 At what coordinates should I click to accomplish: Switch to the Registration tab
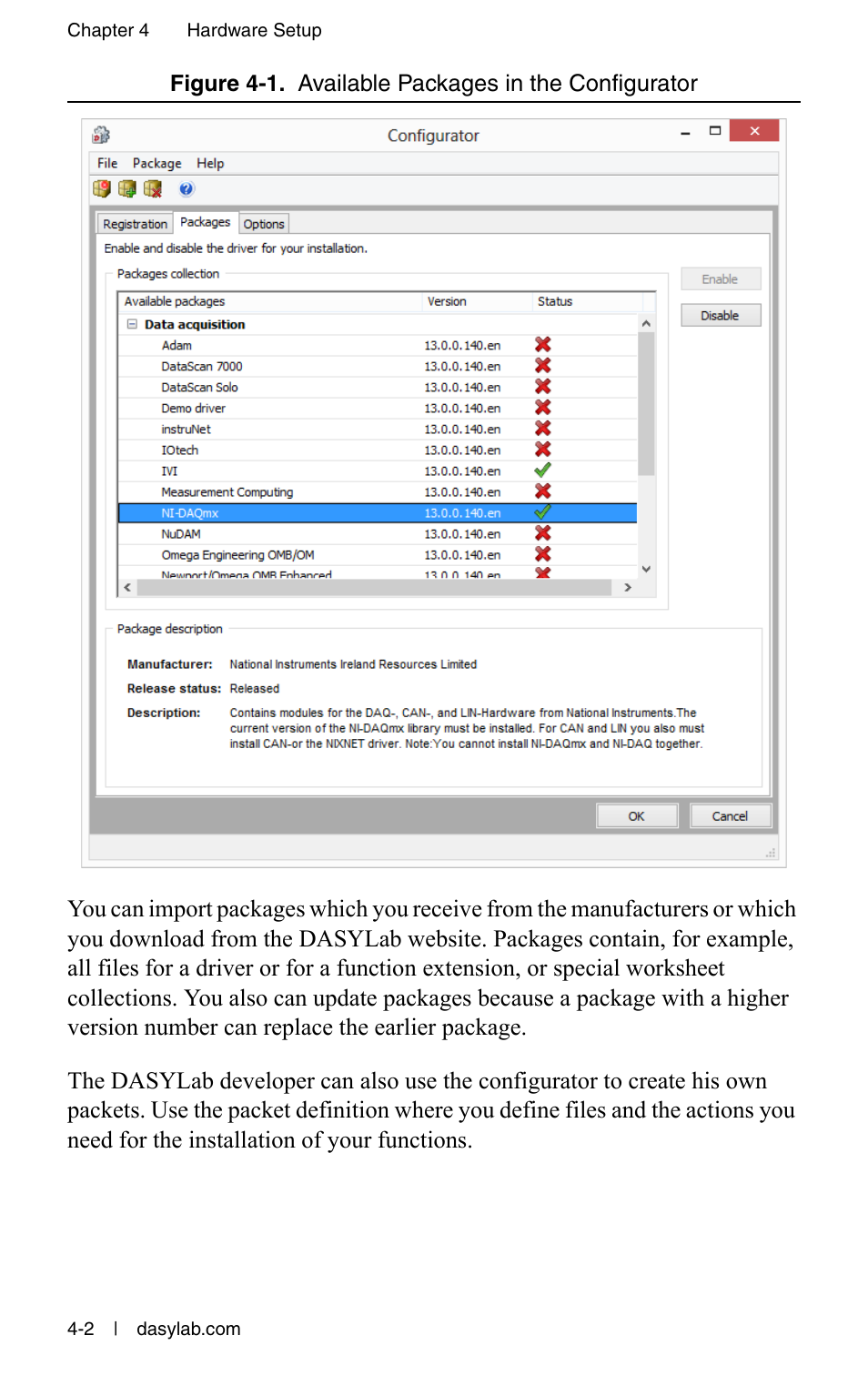(135, 224)
